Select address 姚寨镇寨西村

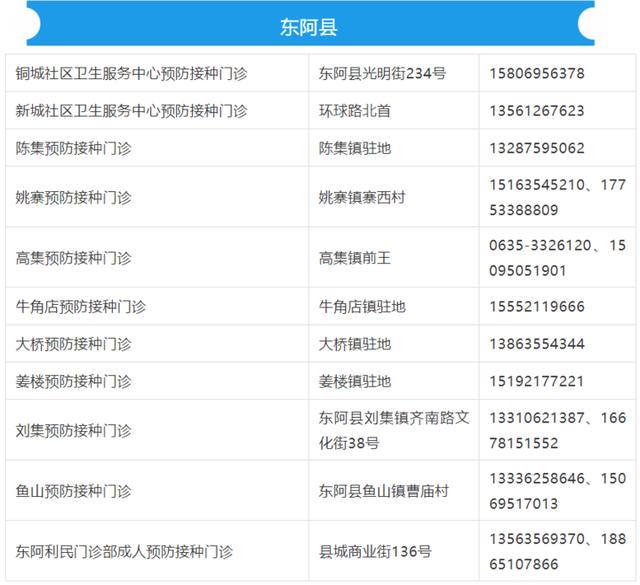click(x=362, y=197)
